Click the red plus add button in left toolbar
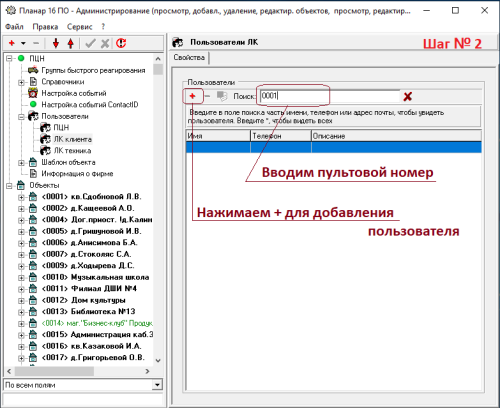 coord(12,43)
